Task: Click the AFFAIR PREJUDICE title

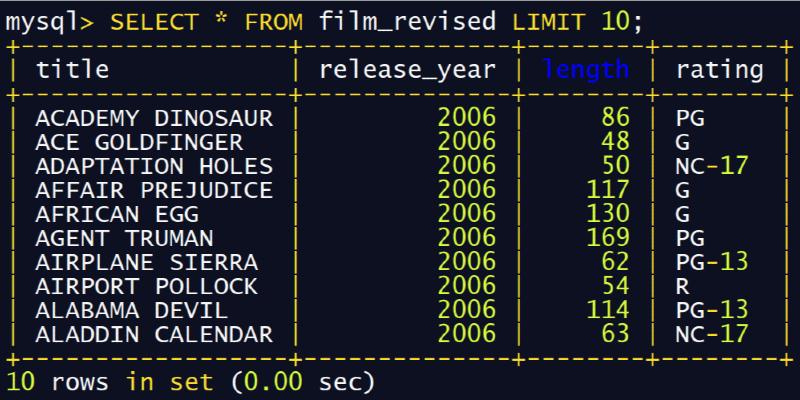Action: point(154,190)
